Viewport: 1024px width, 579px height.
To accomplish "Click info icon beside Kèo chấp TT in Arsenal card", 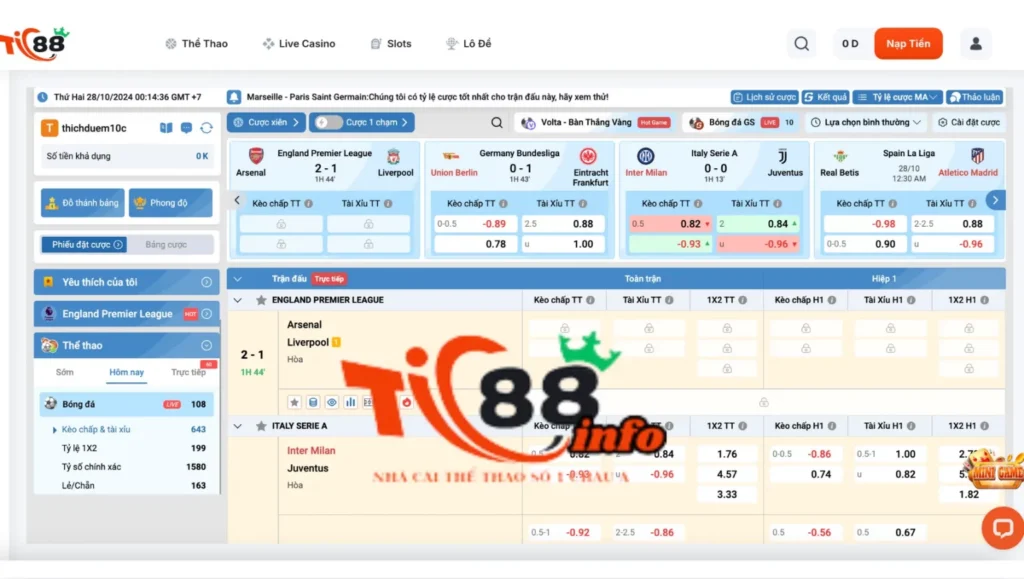I will coord(308,204).
